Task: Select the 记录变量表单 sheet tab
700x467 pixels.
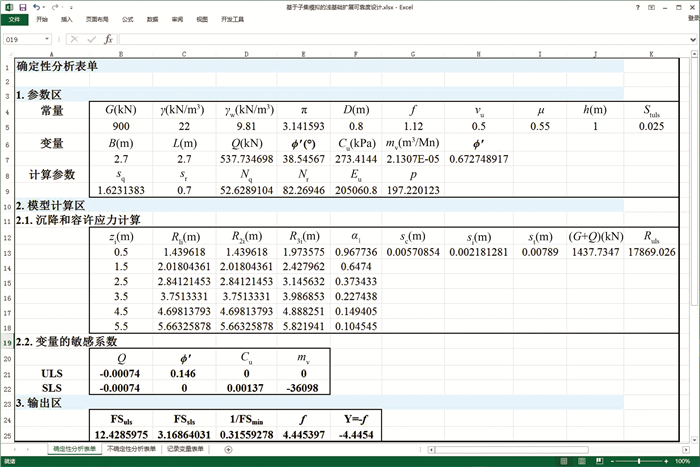Action: (190, 450)
